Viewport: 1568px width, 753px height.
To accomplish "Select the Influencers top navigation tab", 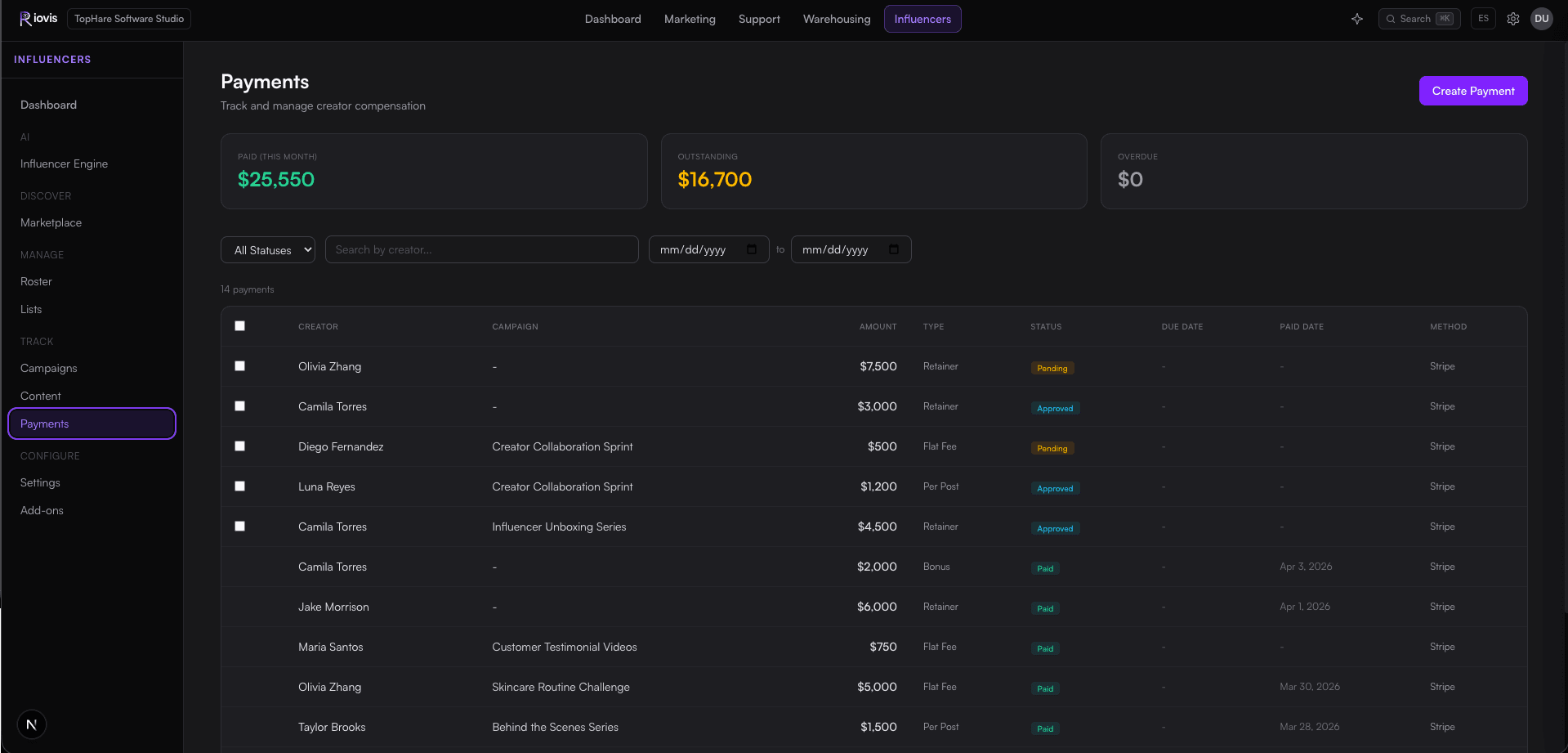I will pyautogui.click(x=922, y=19).
